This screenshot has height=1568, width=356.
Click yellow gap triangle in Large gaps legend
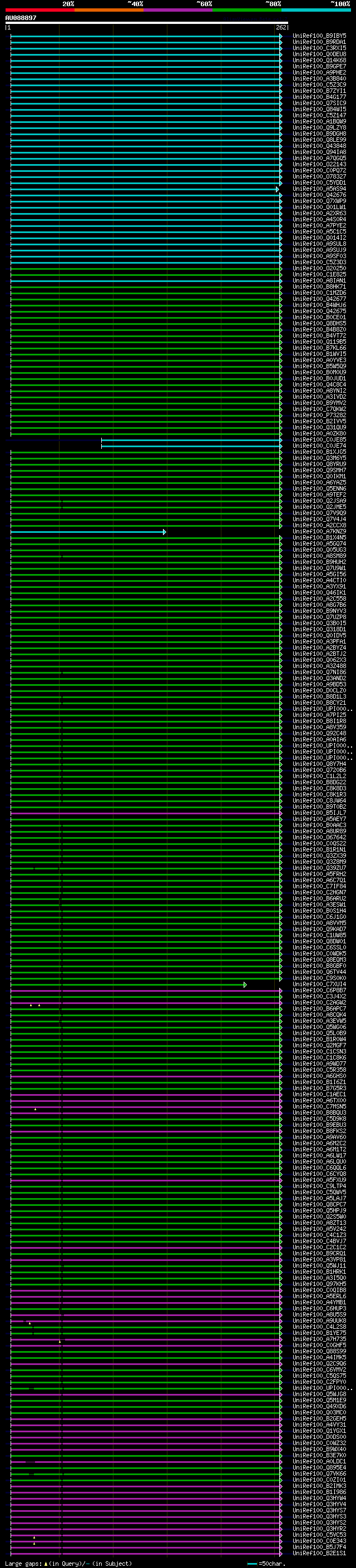(46, 1564)
